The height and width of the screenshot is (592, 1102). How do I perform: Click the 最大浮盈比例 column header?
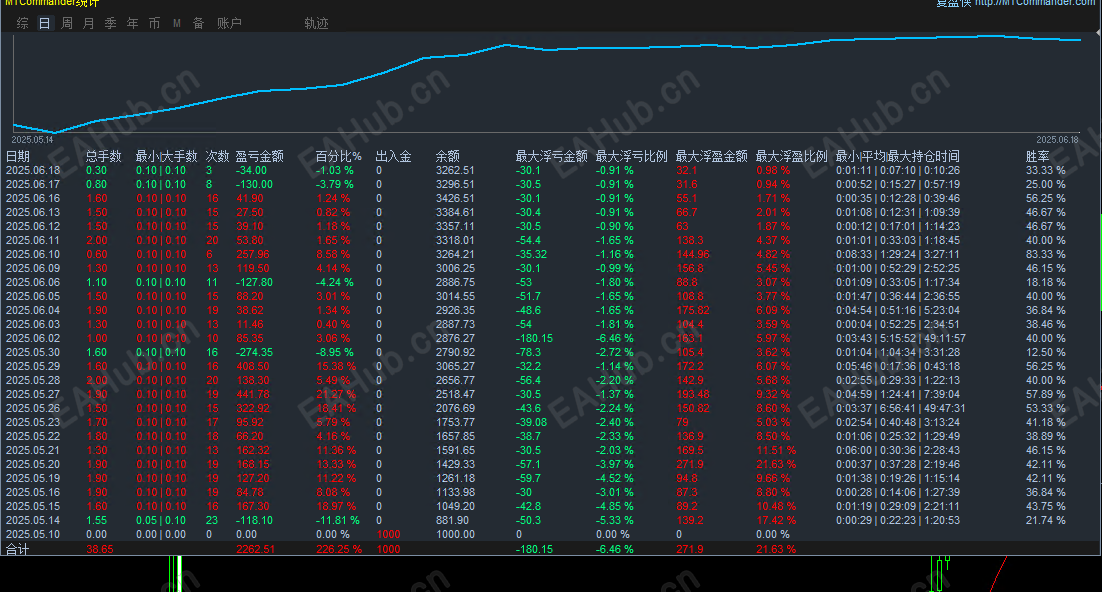[x=791, y=156]
